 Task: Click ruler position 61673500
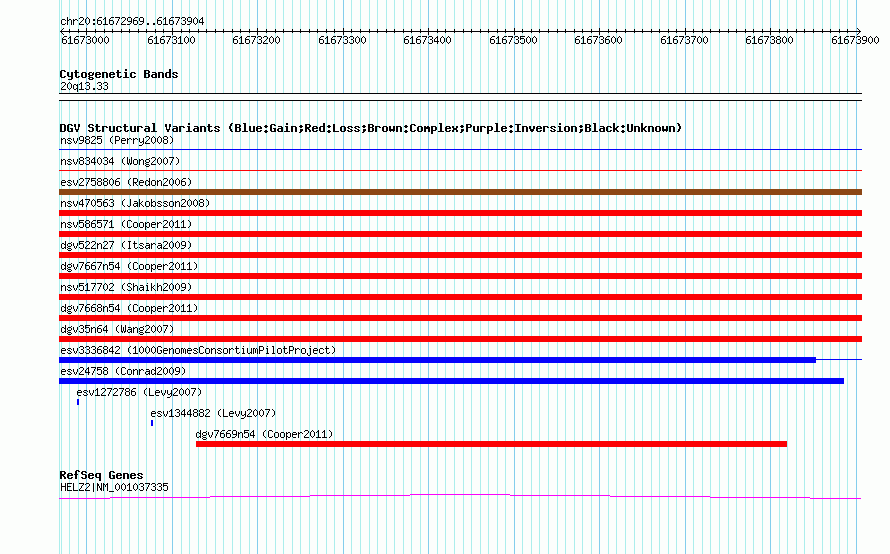[x=513, y=40]
